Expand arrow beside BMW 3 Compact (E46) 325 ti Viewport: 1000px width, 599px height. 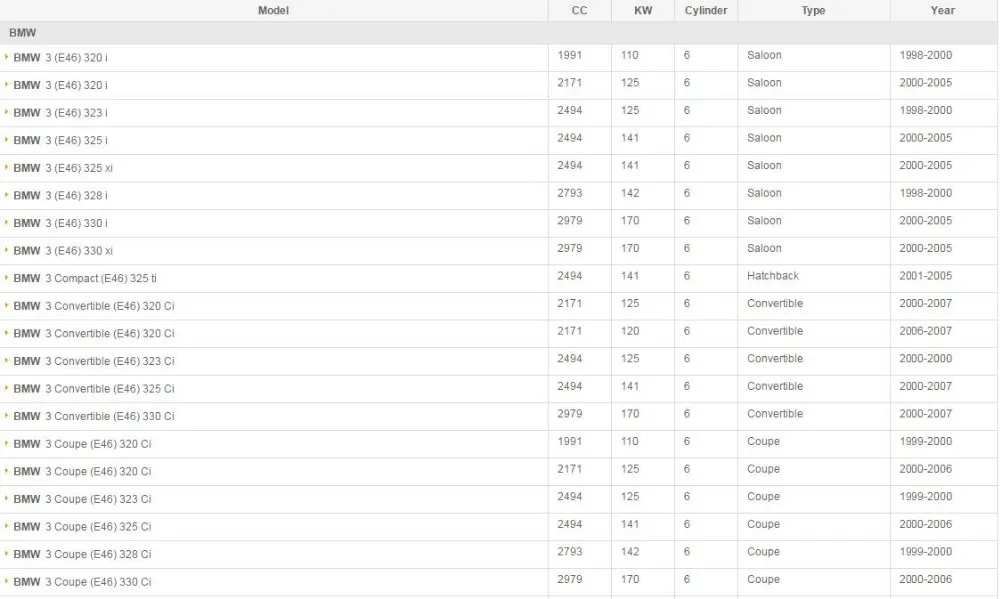click(x=6, y=277)
